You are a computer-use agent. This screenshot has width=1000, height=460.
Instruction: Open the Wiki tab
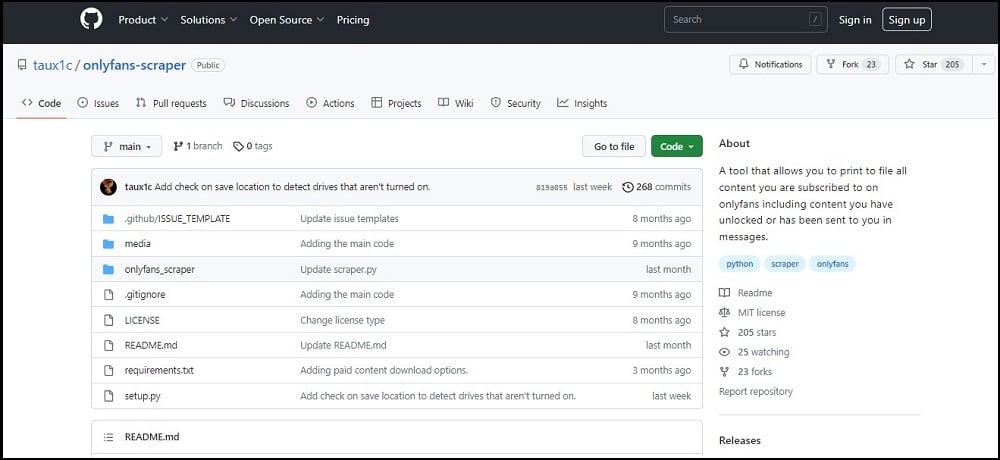click(x=455, y=103)
